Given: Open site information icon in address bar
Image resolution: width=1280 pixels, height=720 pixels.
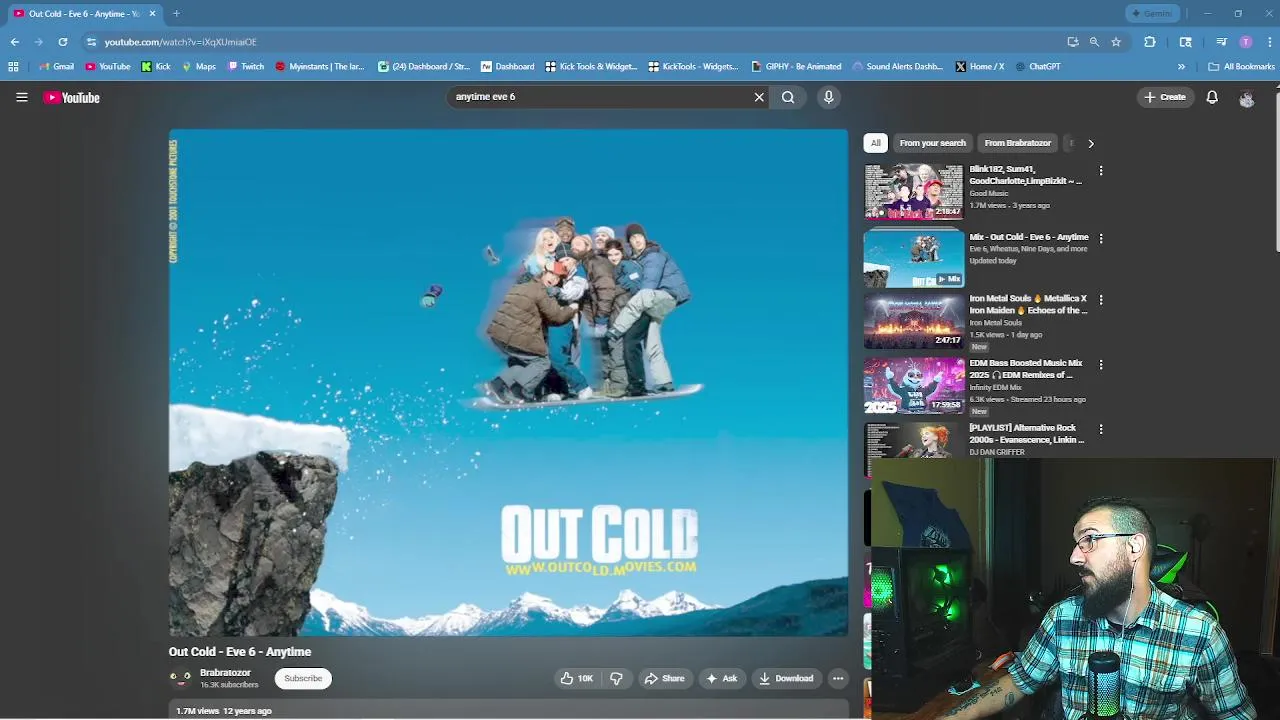Looking at the screenshot, I should click(91, 42).
